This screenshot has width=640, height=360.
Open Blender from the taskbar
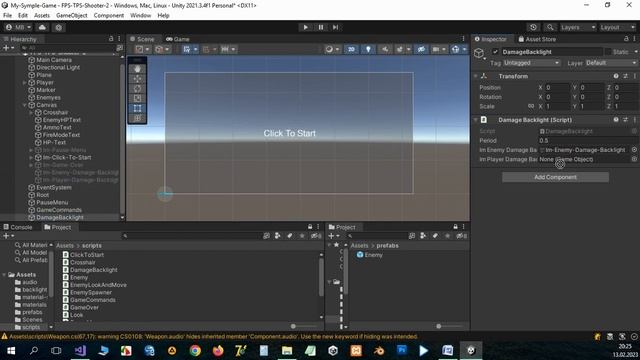(x=379, y=351)
